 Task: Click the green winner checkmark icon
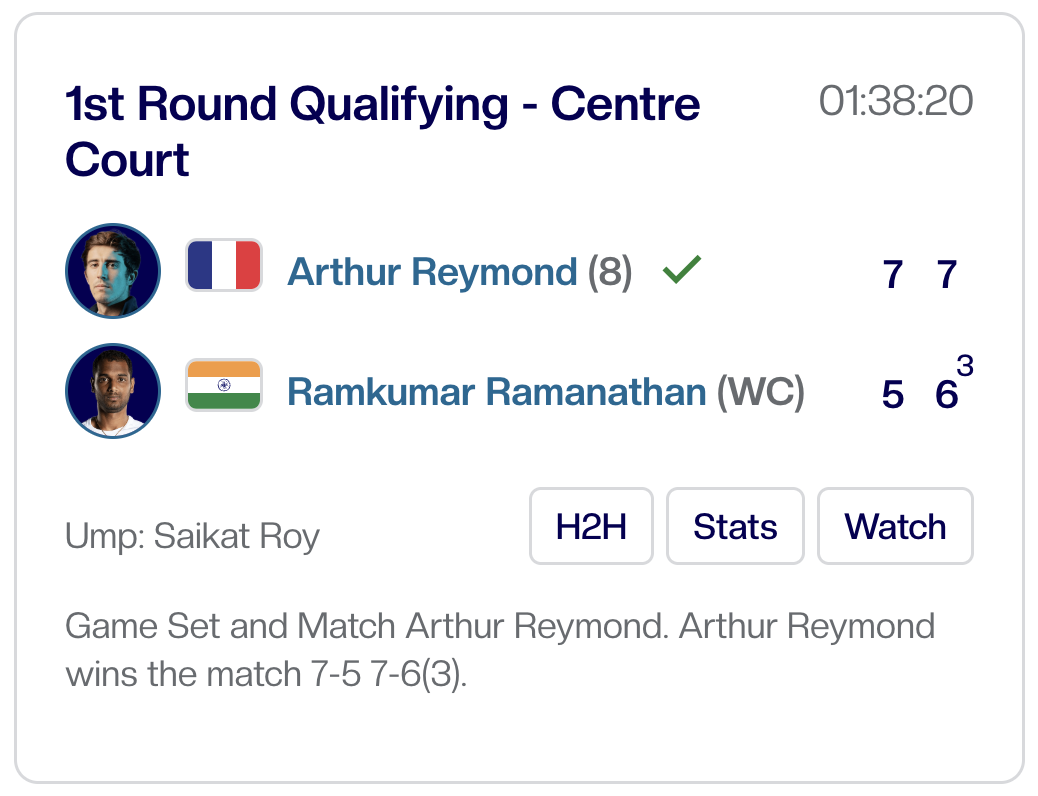pos(682,269)
